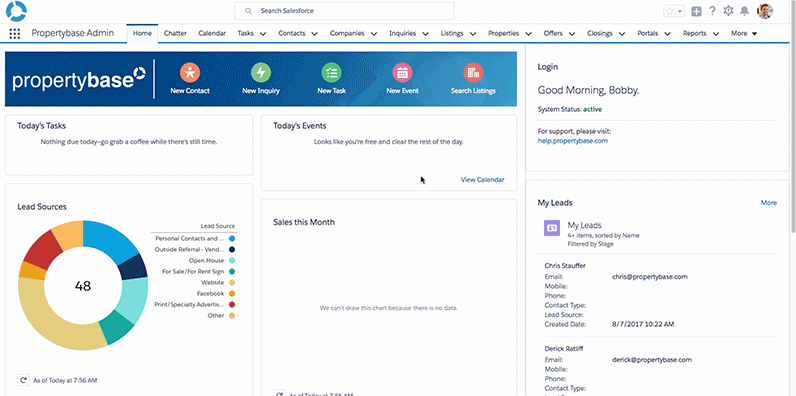This screenshot has width=796, height=396.
Task: Open the Chatter tab
Action: point(175,34)
